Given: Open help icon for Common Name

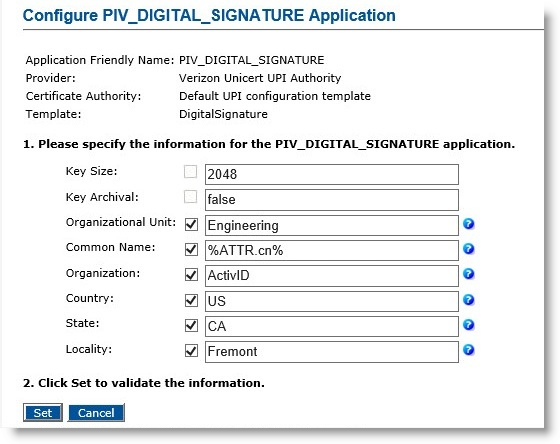Looking at the screenshot, I should click(469, 249).
